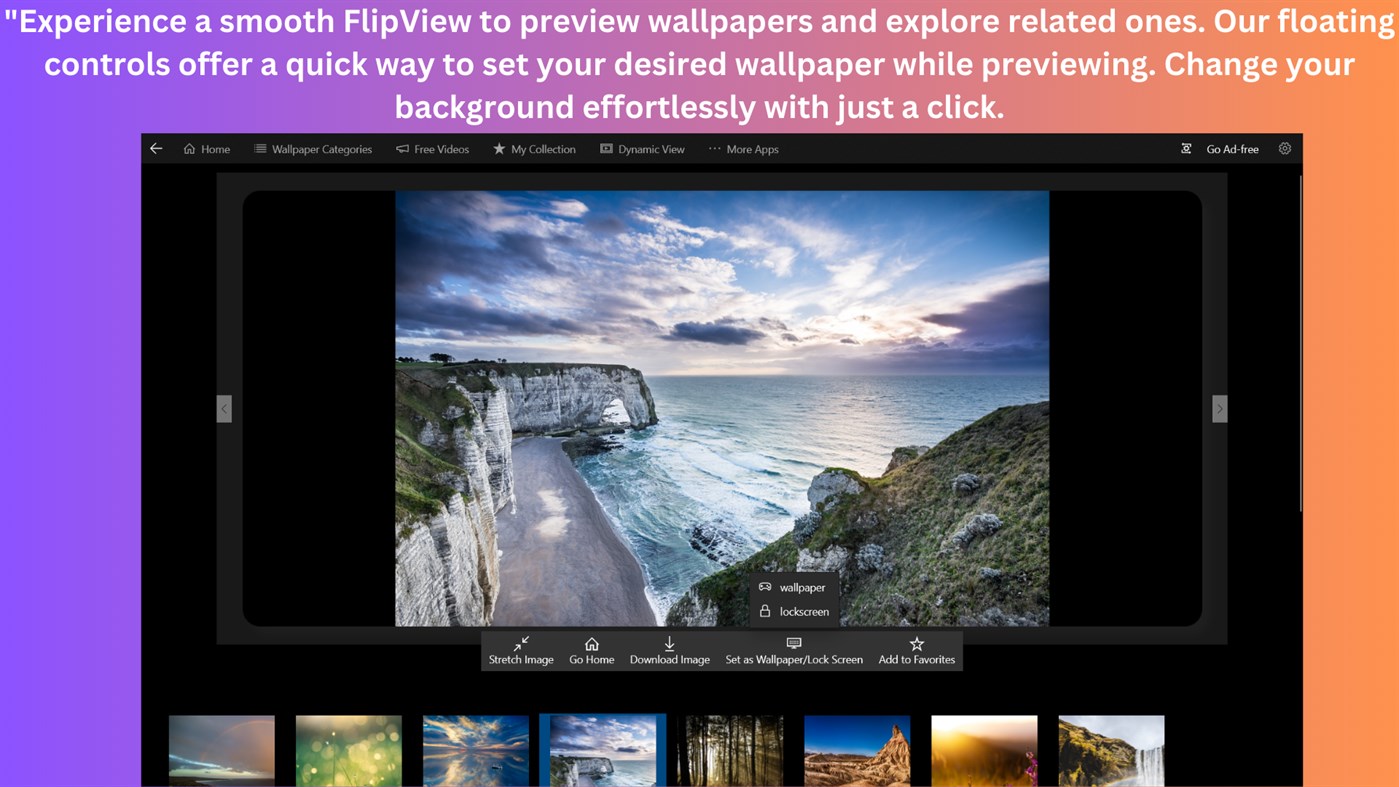Click the Go Ad-free icon

coord(1186,148)
